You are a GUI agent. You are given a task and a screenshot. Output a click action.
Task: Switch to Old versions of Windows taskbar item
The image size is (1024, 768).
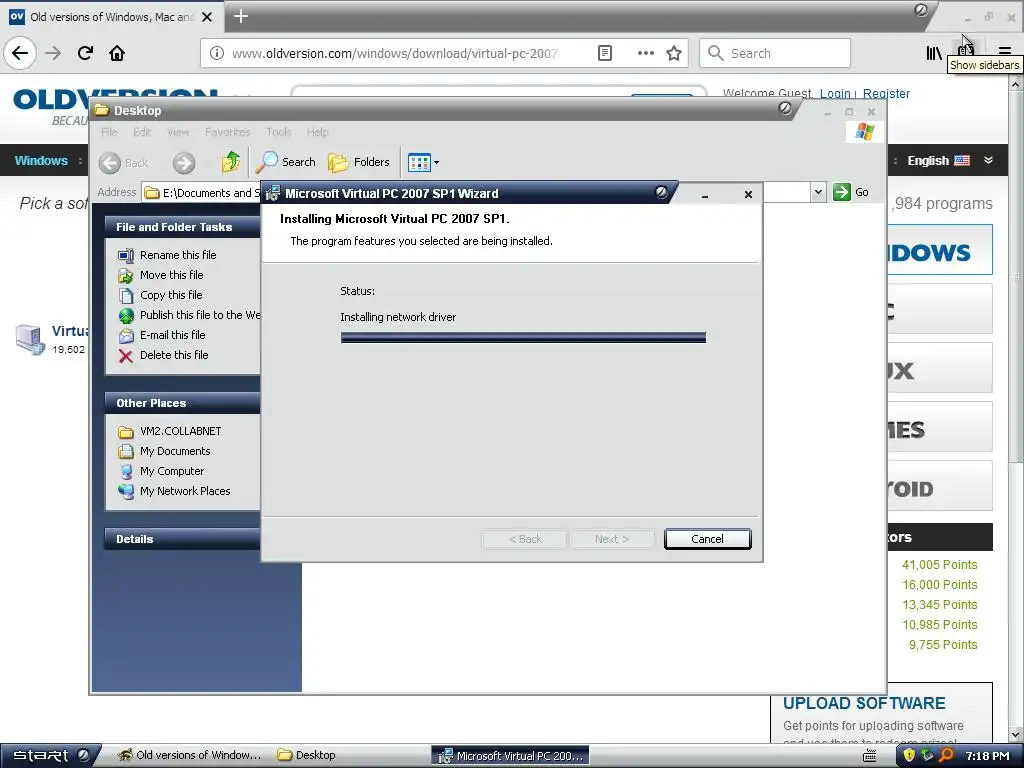(x=190, y=756)
